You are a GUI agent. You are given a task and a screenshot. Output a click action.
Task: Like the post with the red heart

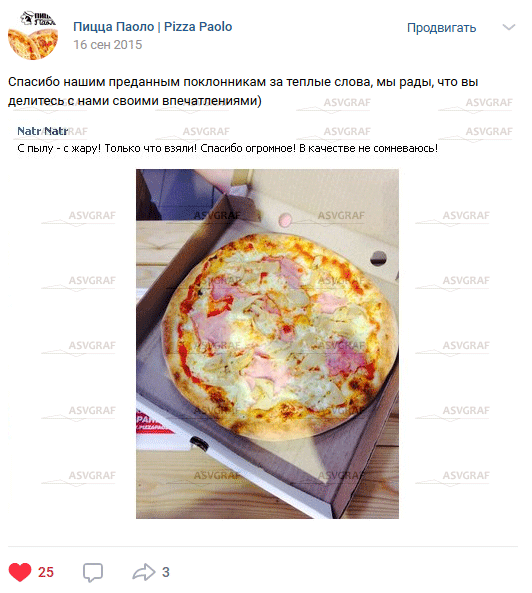[x=20, y=572]
